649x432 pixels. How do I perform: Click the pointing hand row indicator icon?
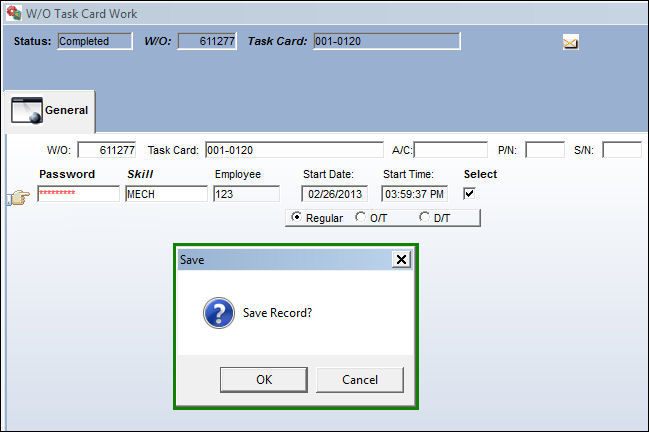[x=20, y=197]
